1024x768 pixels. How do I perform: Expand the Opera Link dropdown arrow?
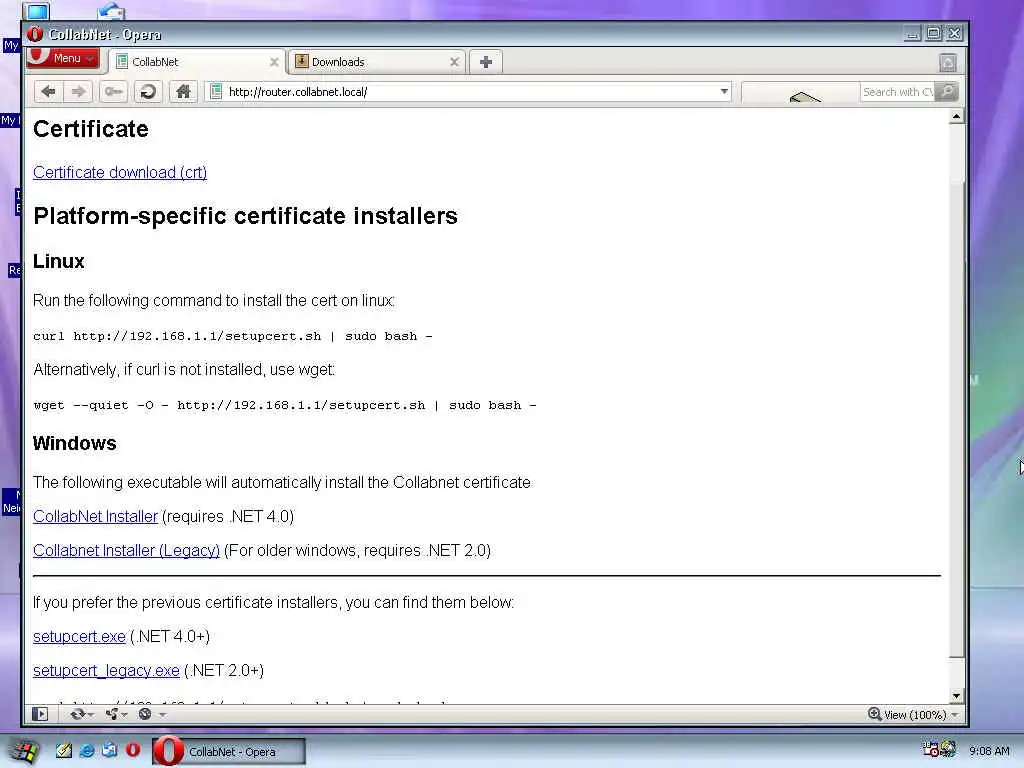point(90,715)
